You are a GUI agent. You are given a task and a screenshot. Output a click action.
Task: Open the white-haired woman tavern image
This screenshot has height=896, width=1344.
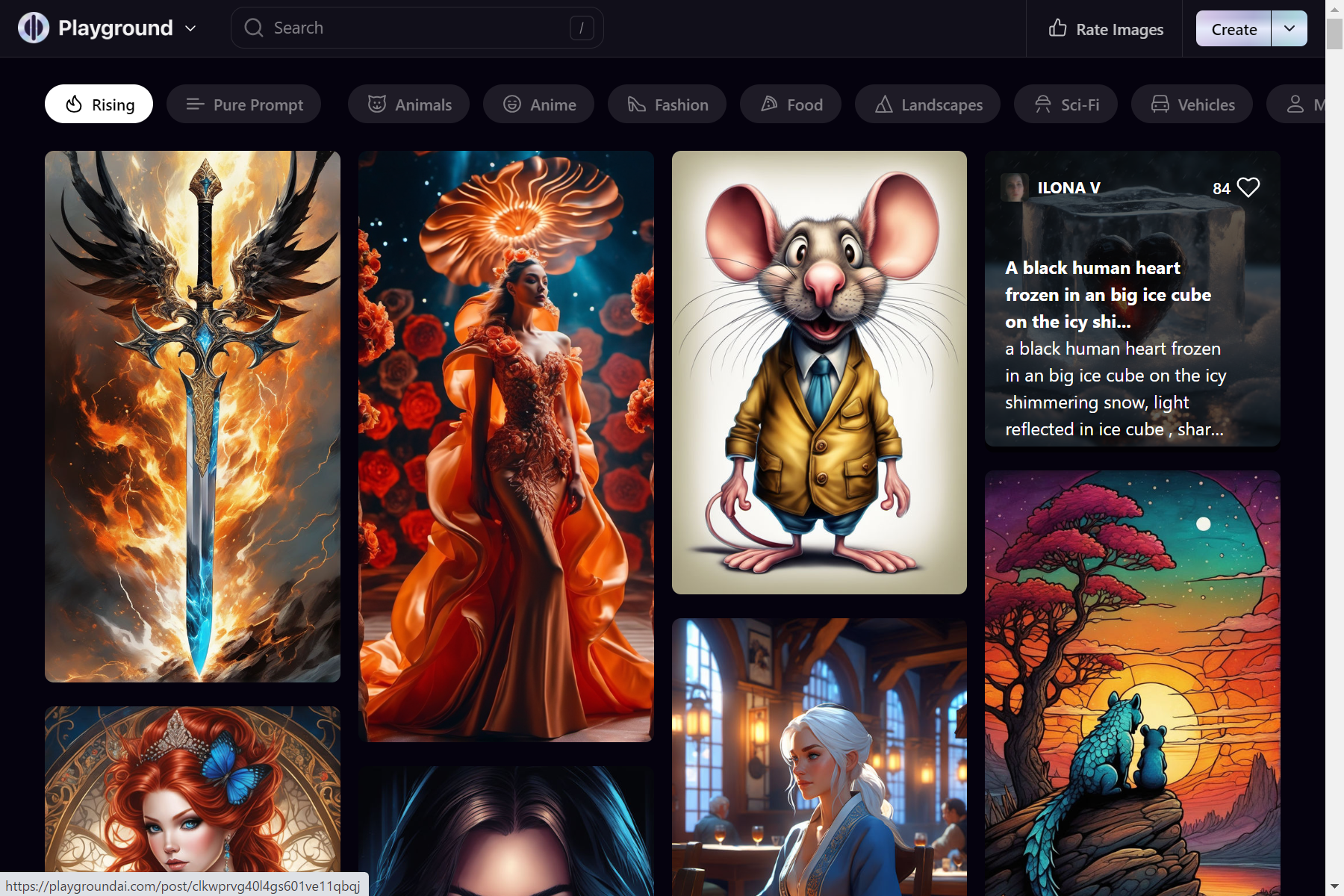coord(819,757)
